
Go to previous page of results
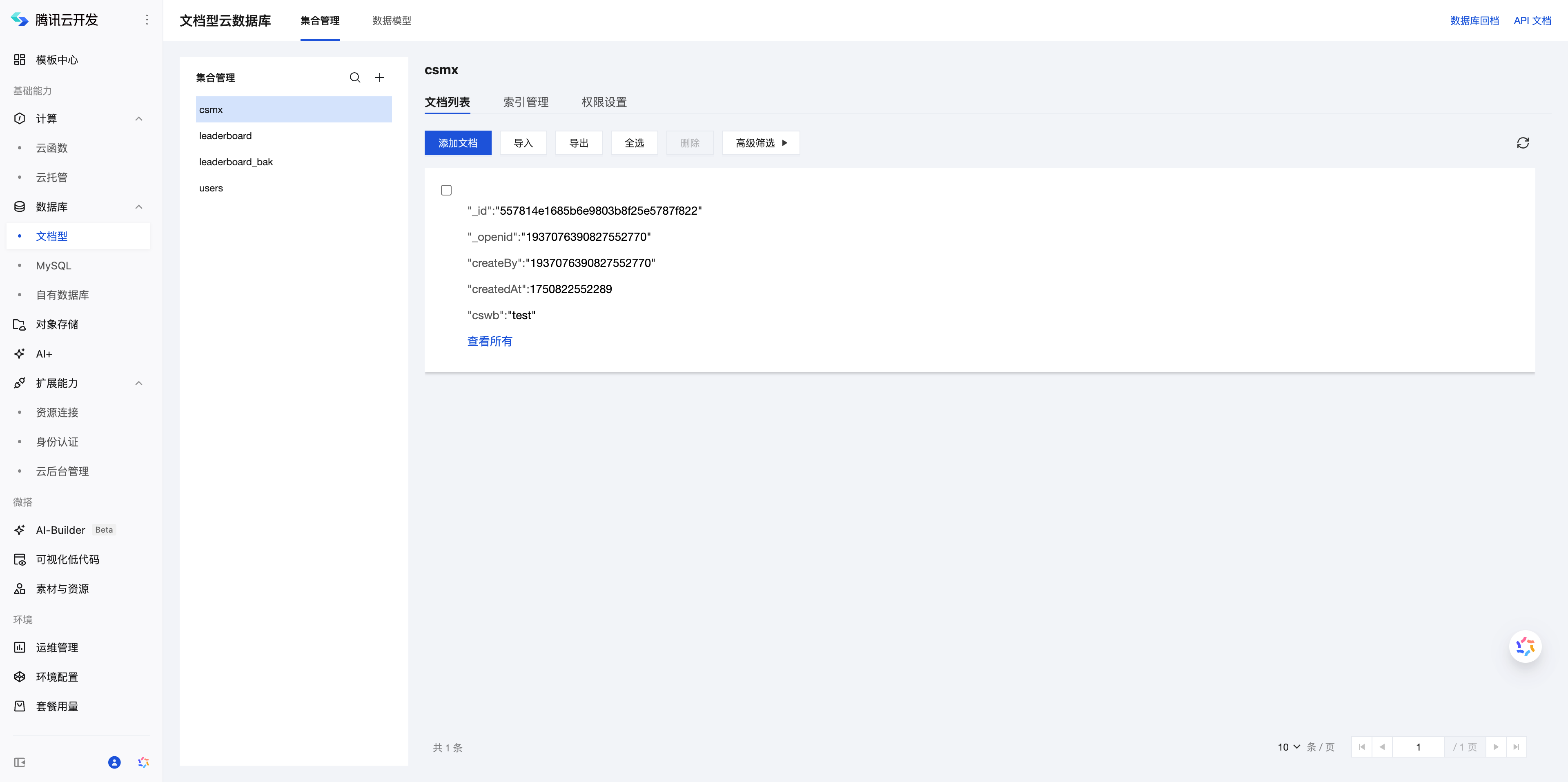coord(1382,747)
